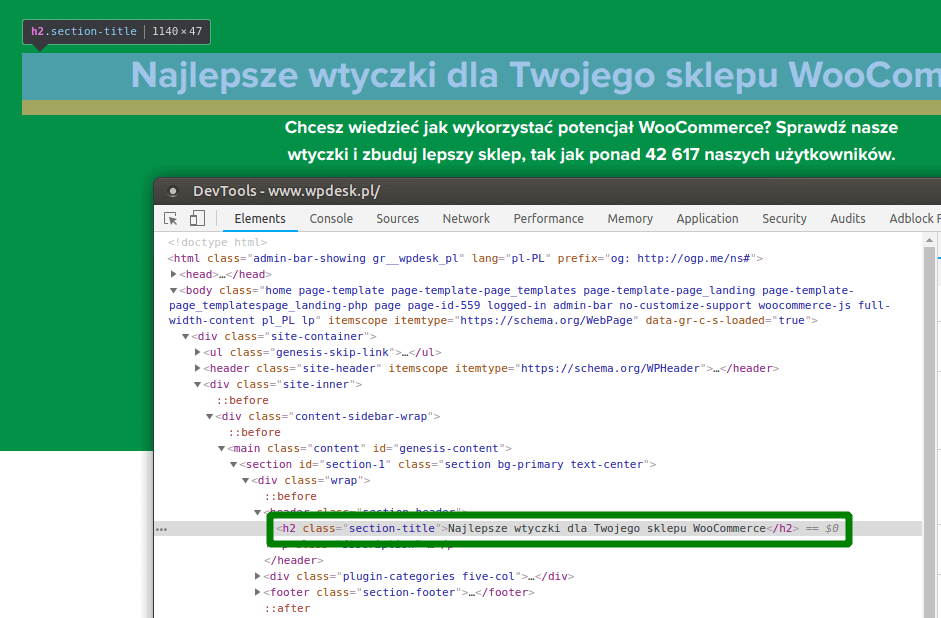Toggle the device toolbar icon

pos(197,218)
